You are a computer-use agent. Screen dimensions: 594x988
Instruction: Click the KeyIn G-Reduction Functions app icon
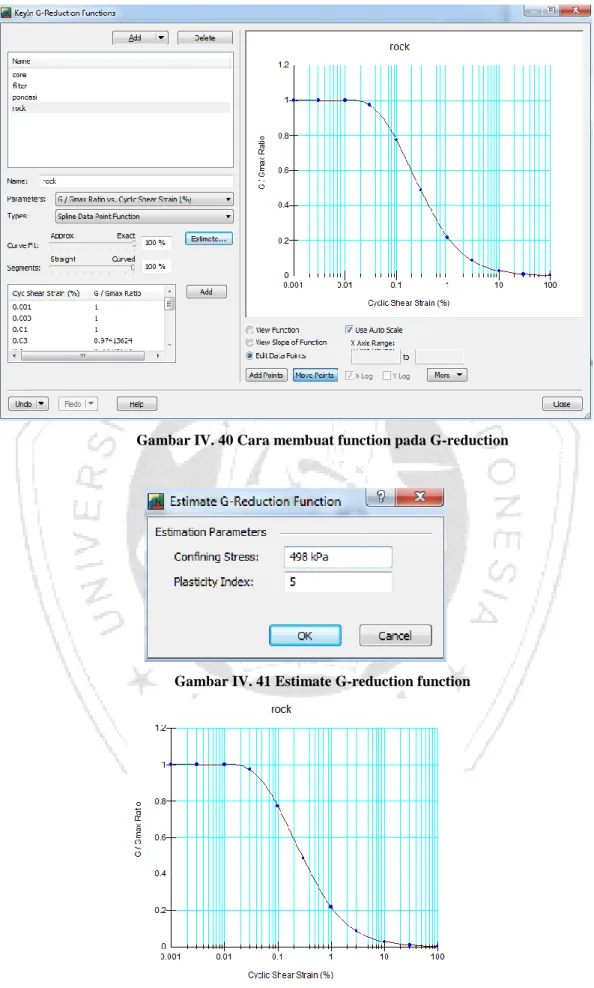6,13
